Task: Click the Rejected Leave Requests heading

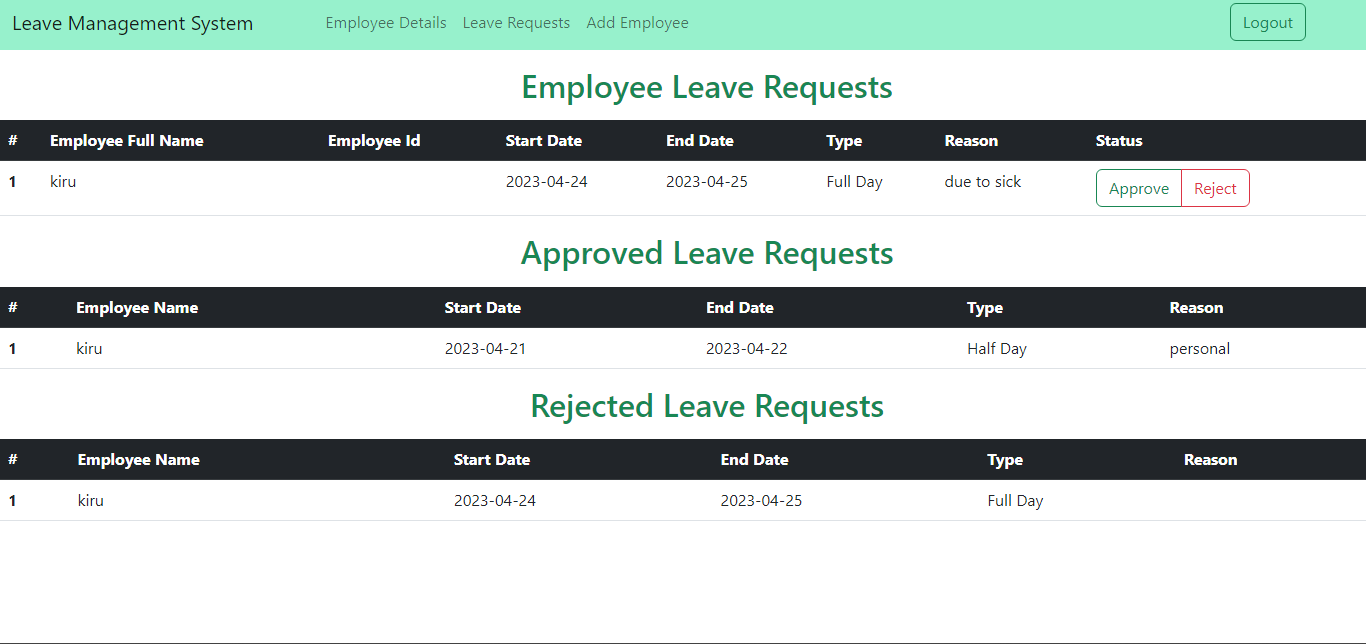Action: (x=707, y=406)
